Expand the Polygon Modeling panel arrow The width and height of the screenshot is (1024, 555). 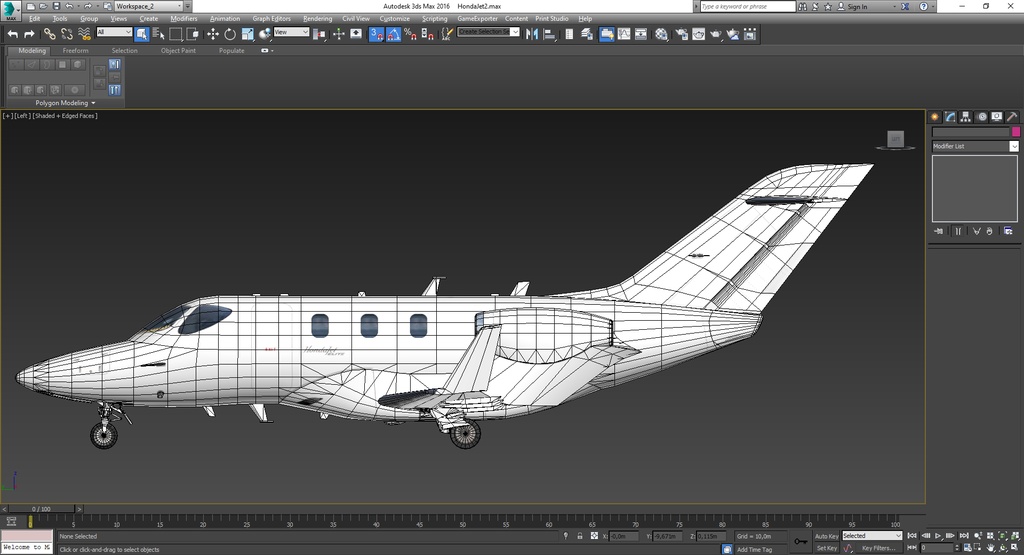point(93,103)
